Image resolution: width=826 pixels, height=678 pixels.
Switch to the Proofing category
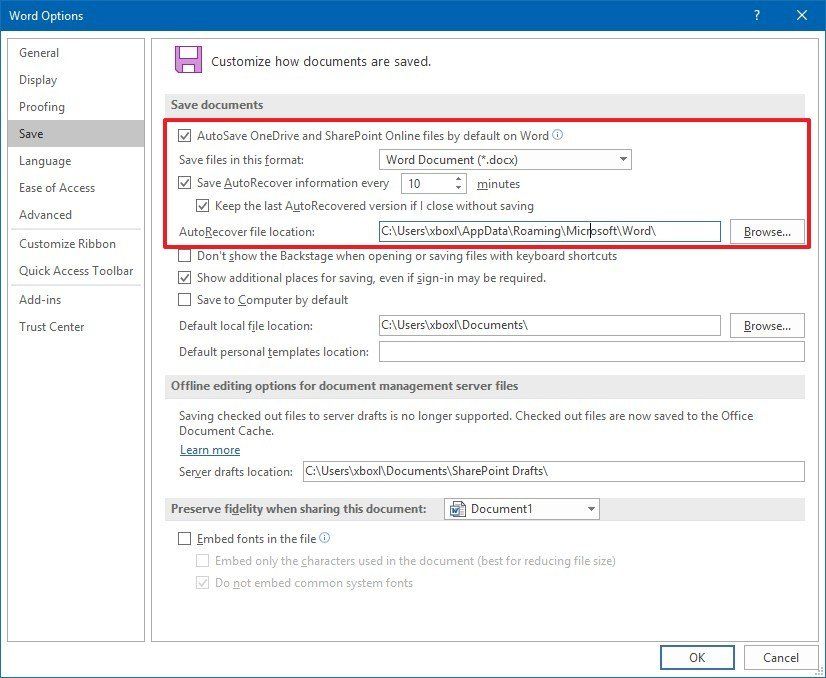(x=42, y=107)
